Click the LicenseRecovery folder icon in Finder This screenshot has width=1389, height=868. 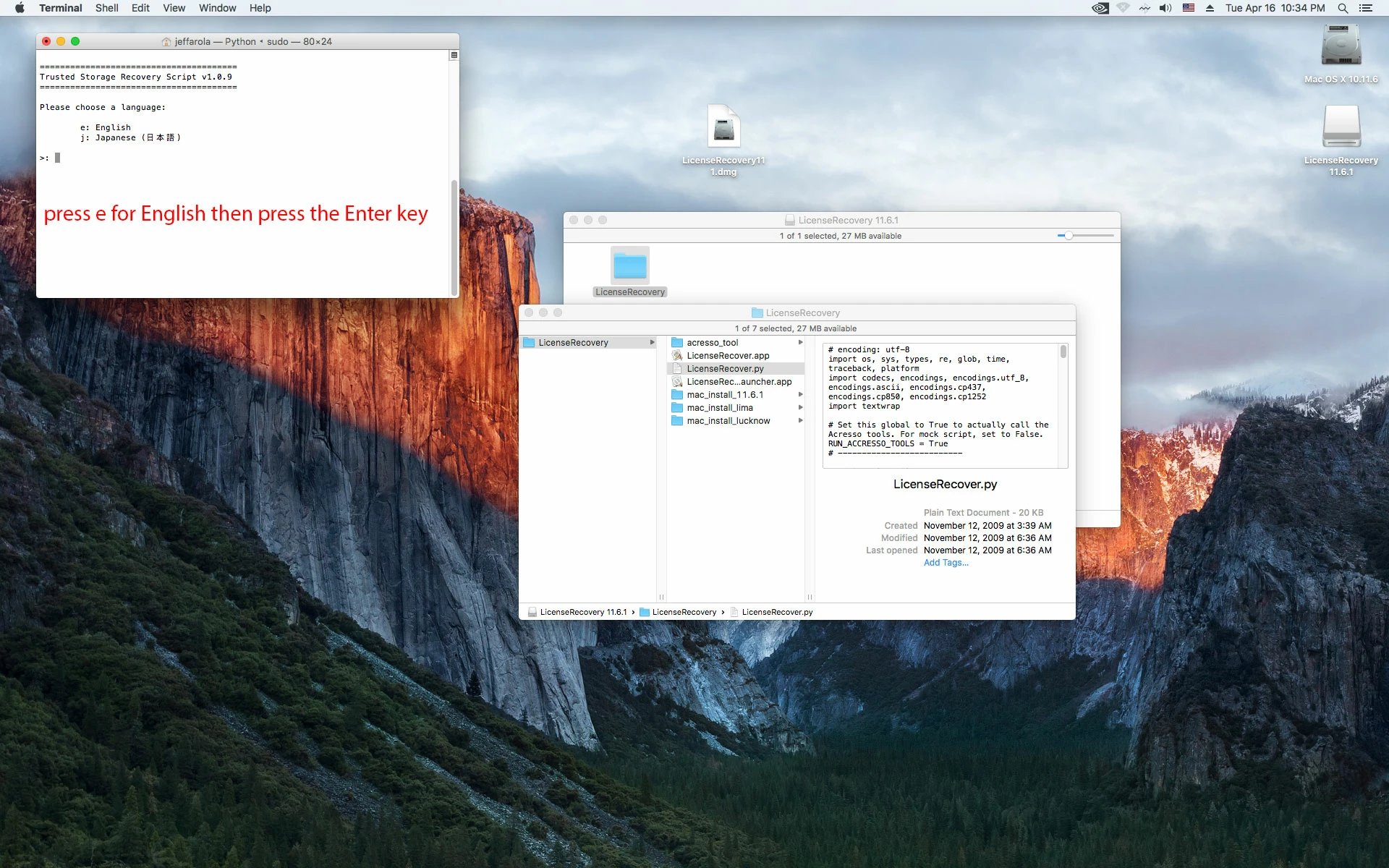(629, 266)
